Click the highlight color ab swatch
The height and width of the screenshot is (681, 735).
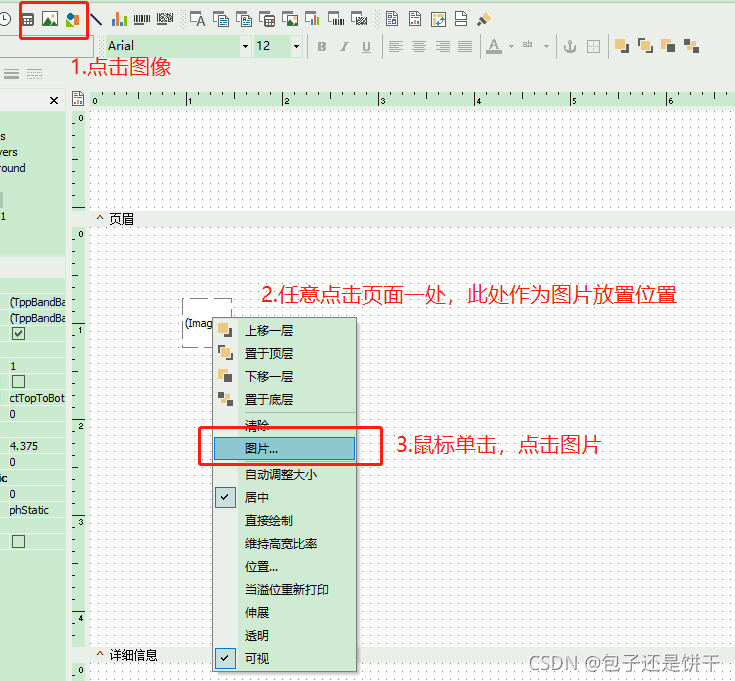[528, 46]
